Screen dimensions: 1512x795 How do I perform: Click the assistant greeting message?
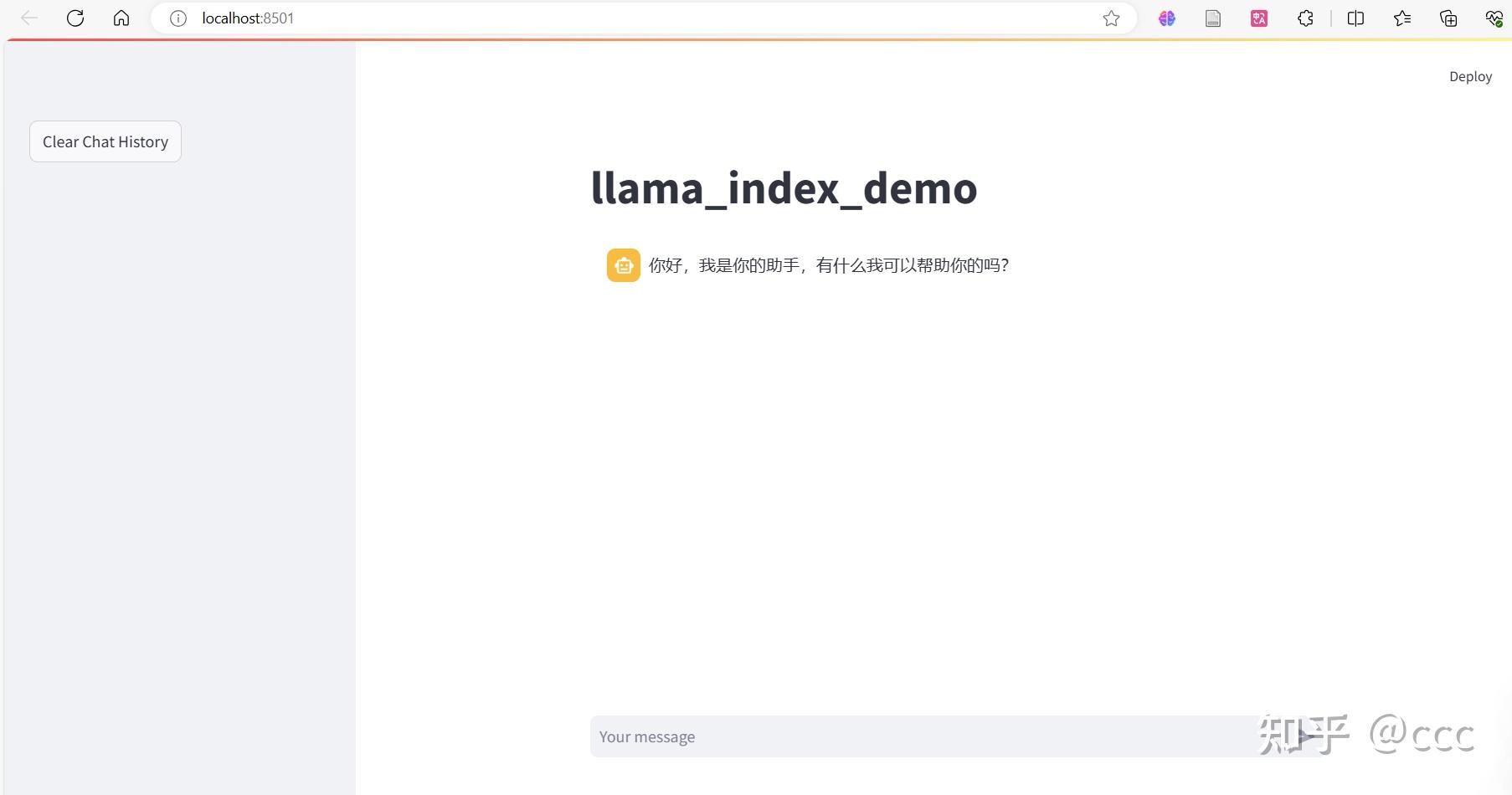(828, 265)
